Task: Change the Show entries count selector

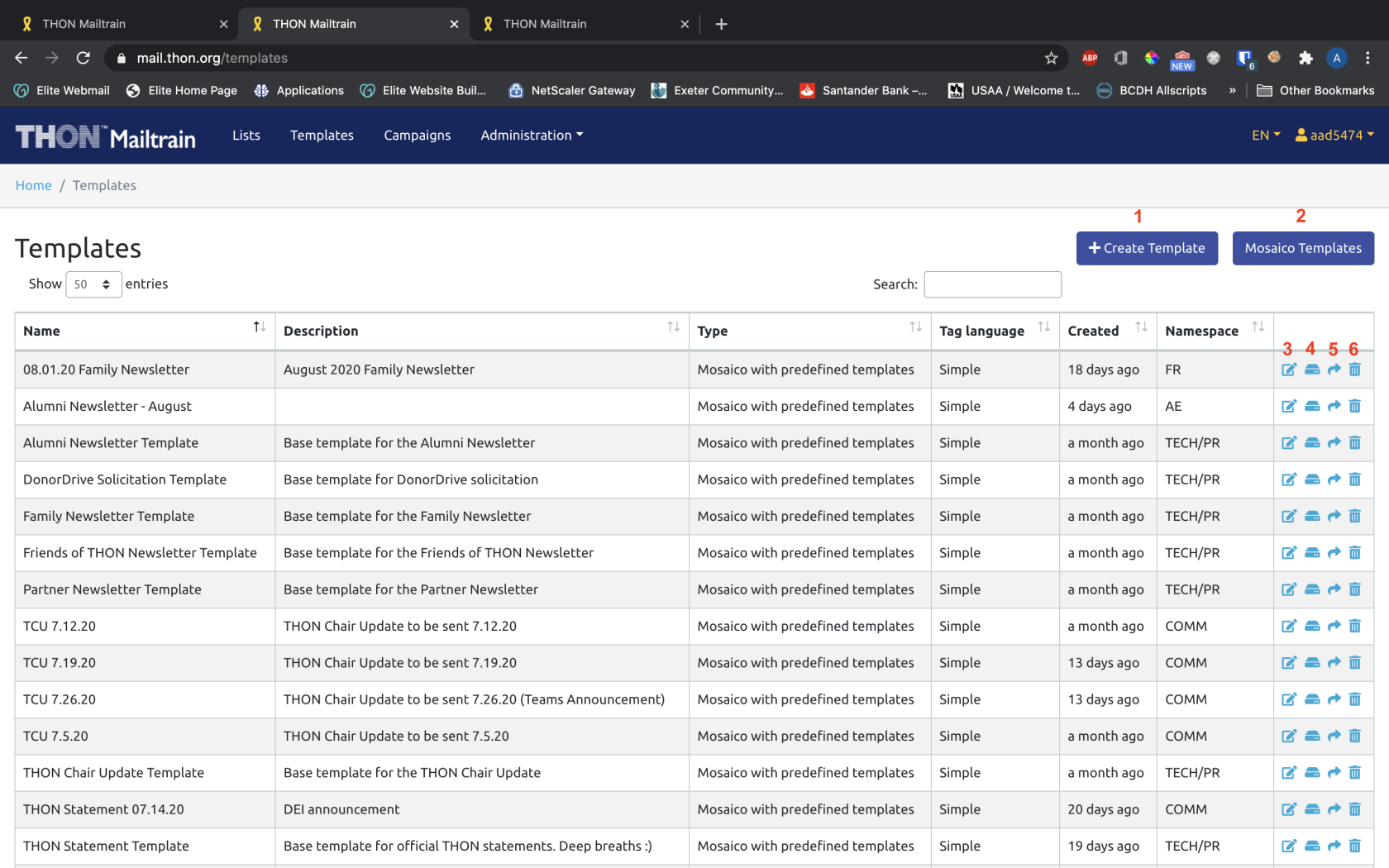Action: 93,284
